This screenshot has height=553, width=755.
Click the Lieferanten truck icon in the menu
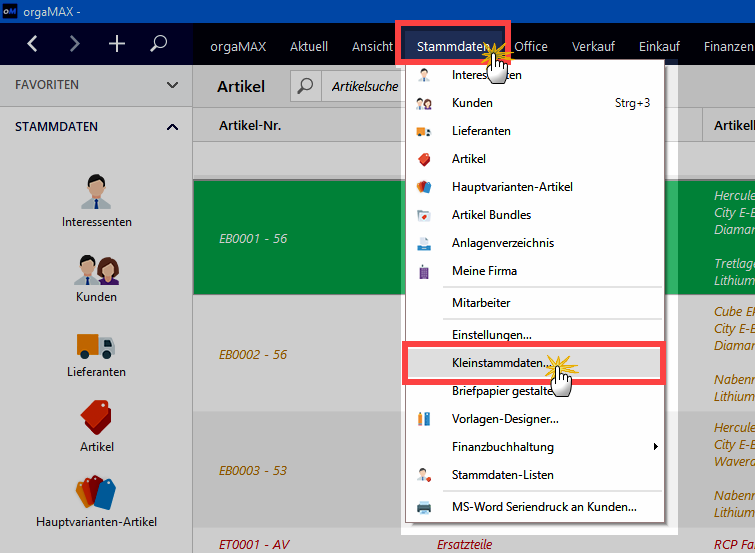point(424,131)
